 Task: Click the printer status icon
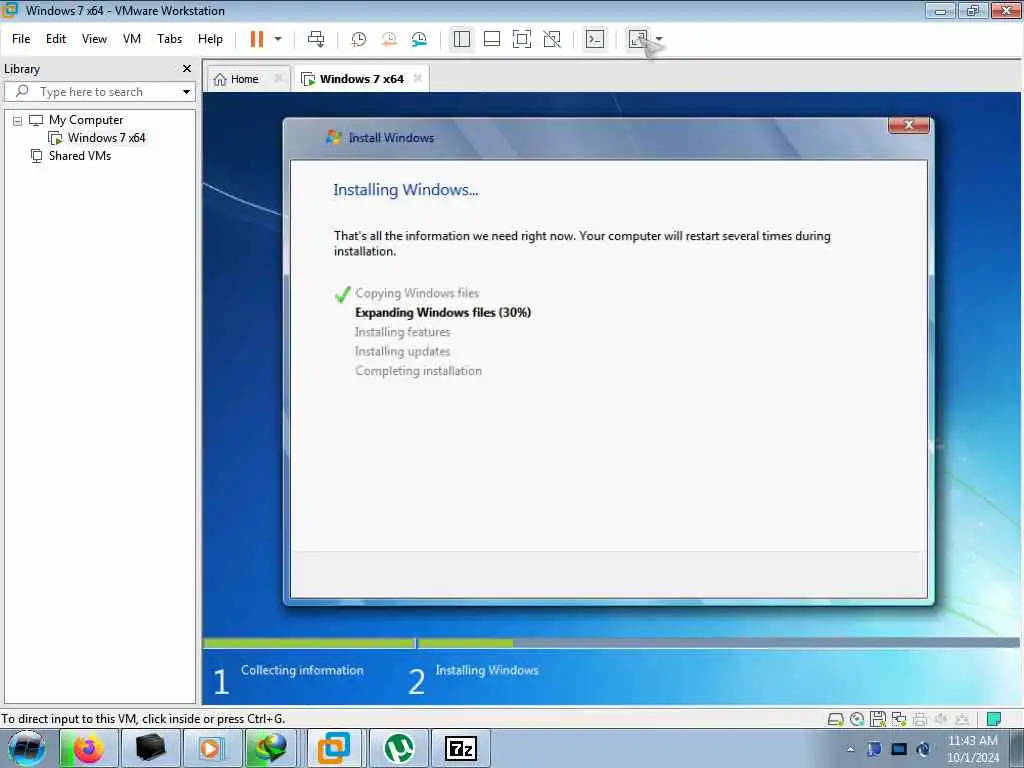920,720
